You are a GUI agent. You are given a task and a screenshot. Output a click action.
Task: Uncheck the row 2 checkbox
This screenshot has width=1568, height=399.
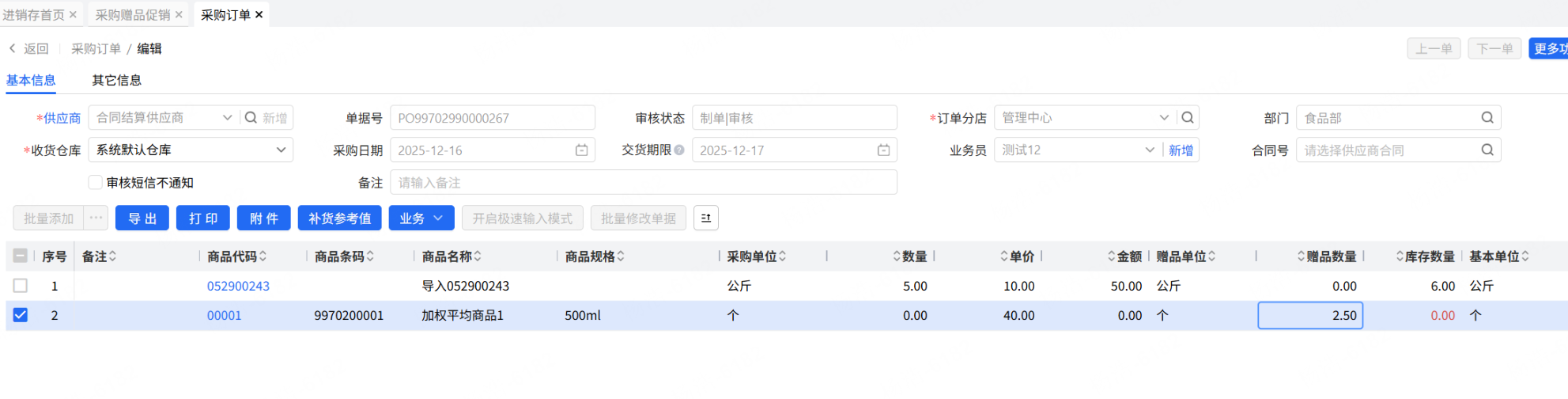point(21,315)
